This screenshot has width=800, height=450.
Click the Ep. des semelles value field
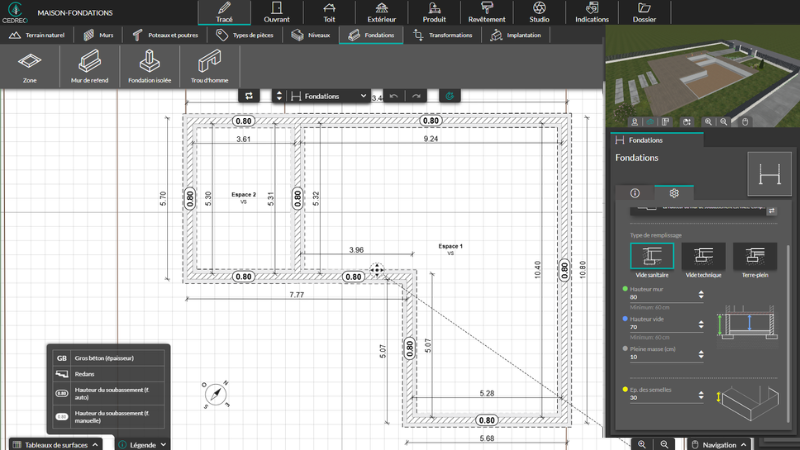[662, 397]
